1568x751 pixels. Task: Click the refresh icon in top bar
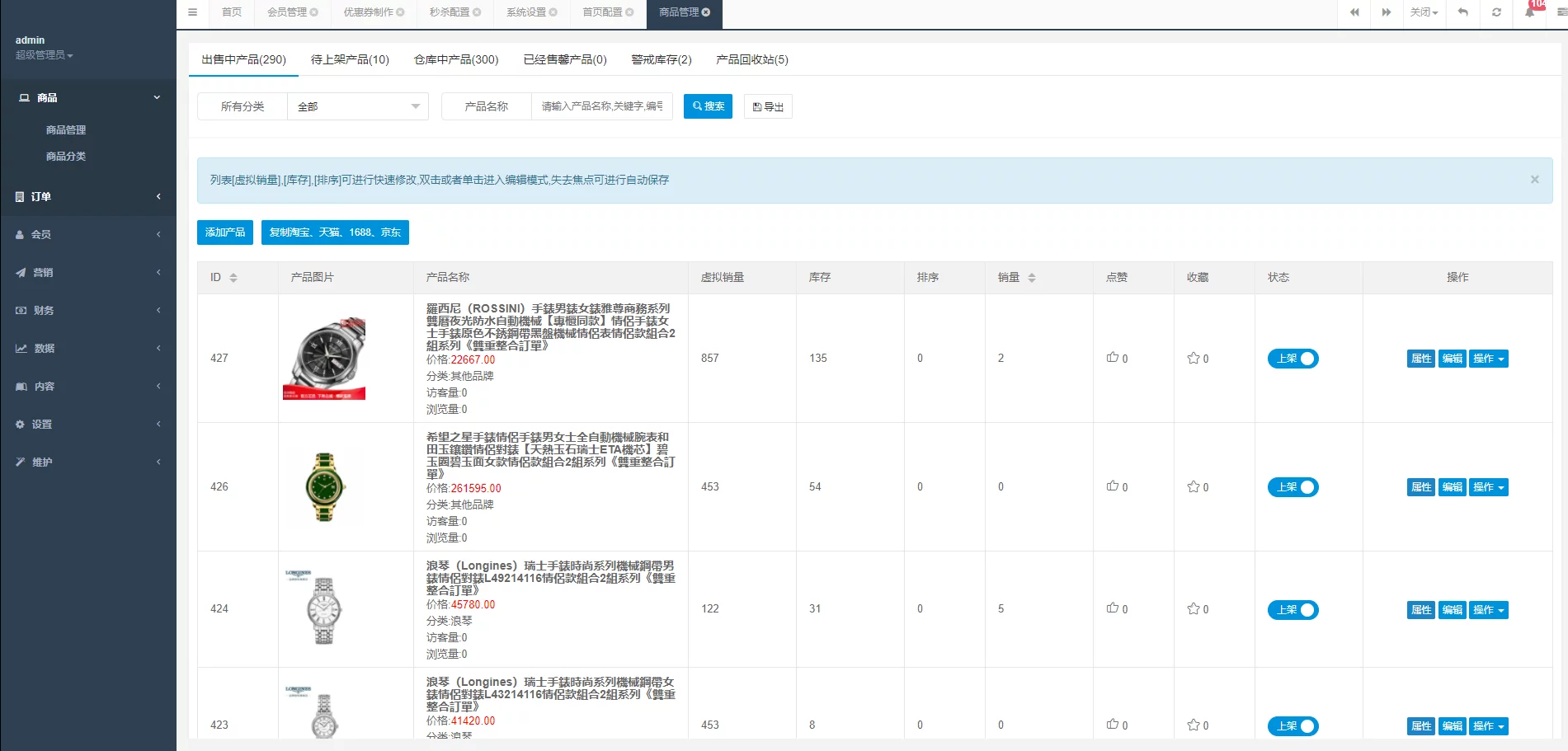coord(1496,12)
